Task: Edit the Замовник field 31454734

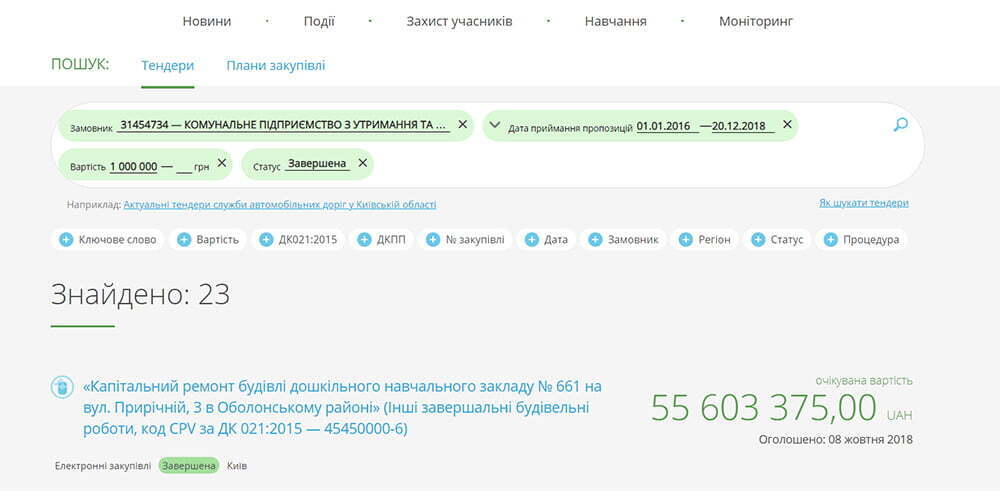Action: [x=284, y=125]
